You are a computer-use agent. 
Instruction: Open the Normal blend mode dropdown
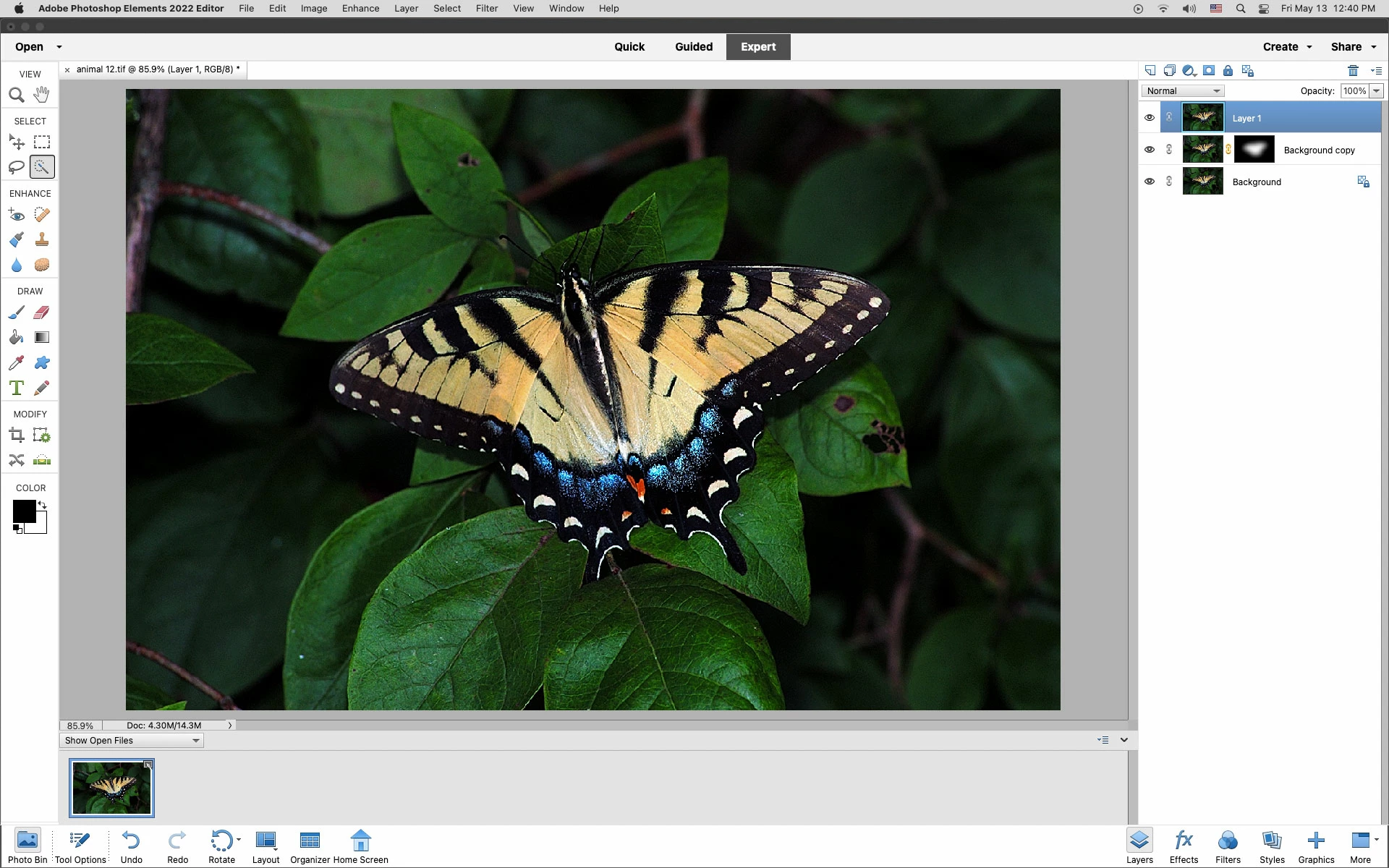pos(1183,91)
